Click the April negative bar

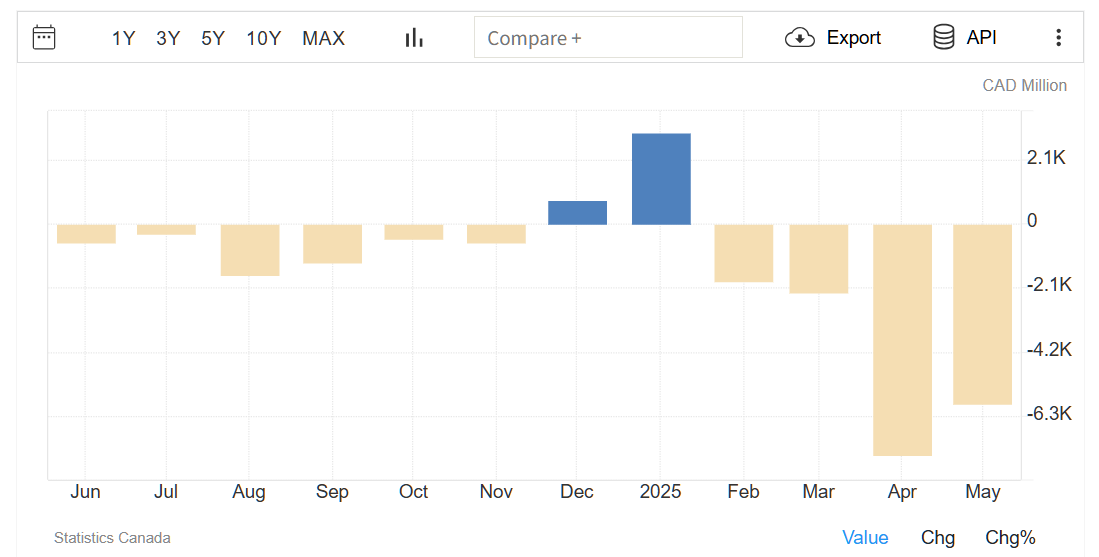click(902, 340)
